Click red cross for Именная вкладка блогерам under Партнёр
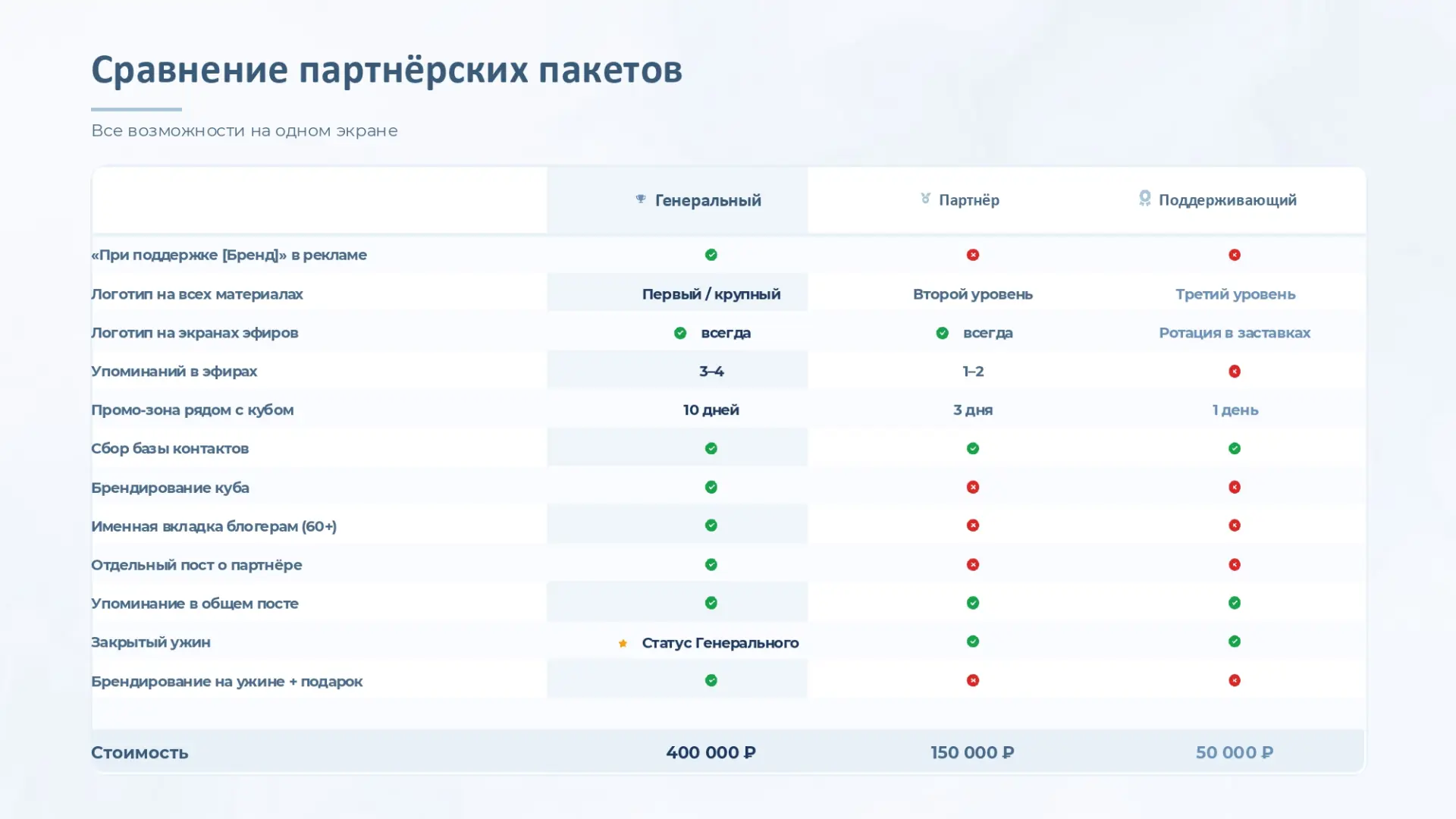1456x819 pixels. pos(973,526)
